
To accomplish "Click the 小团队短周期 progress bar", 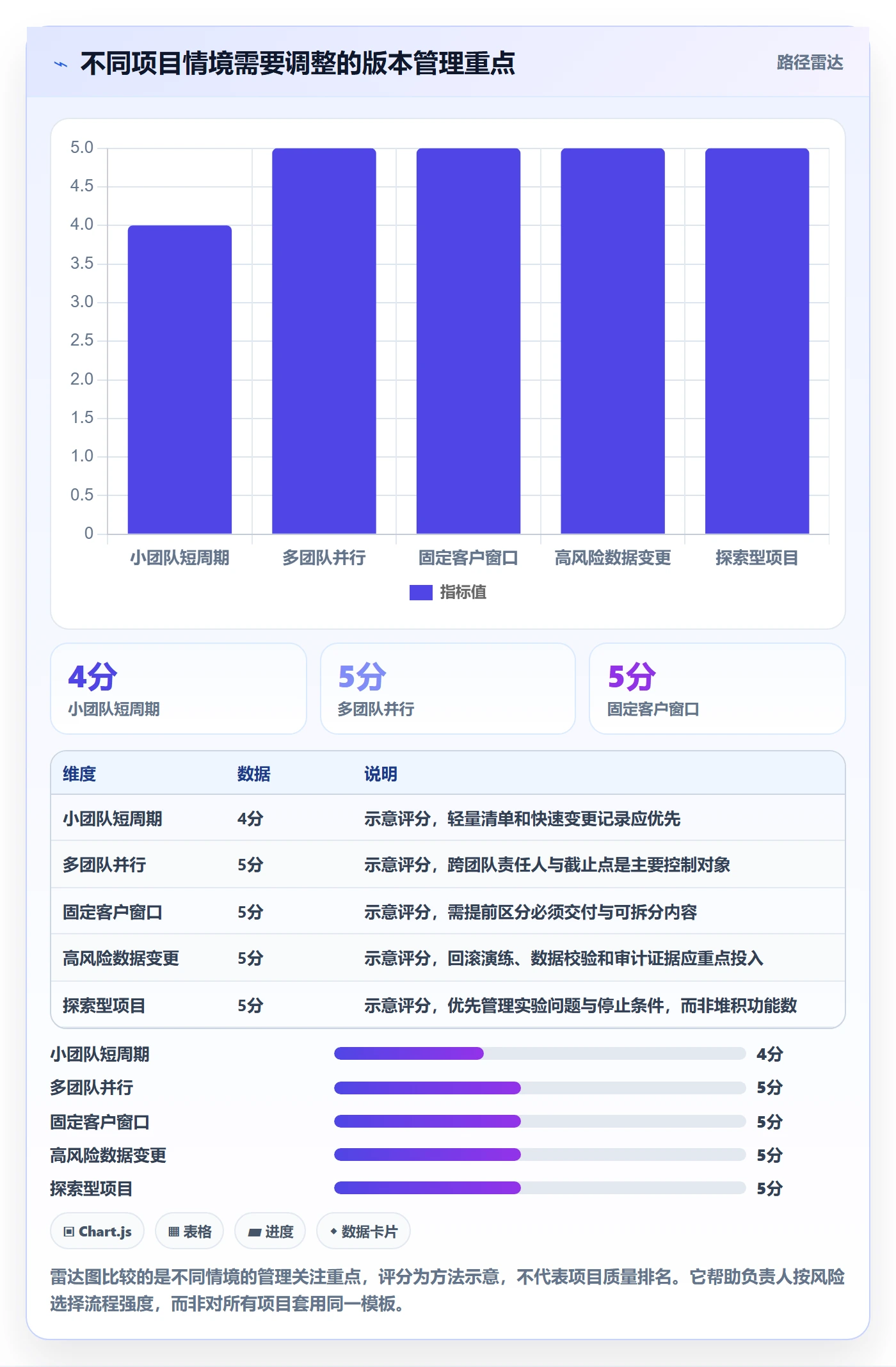I will [540, 1053].
